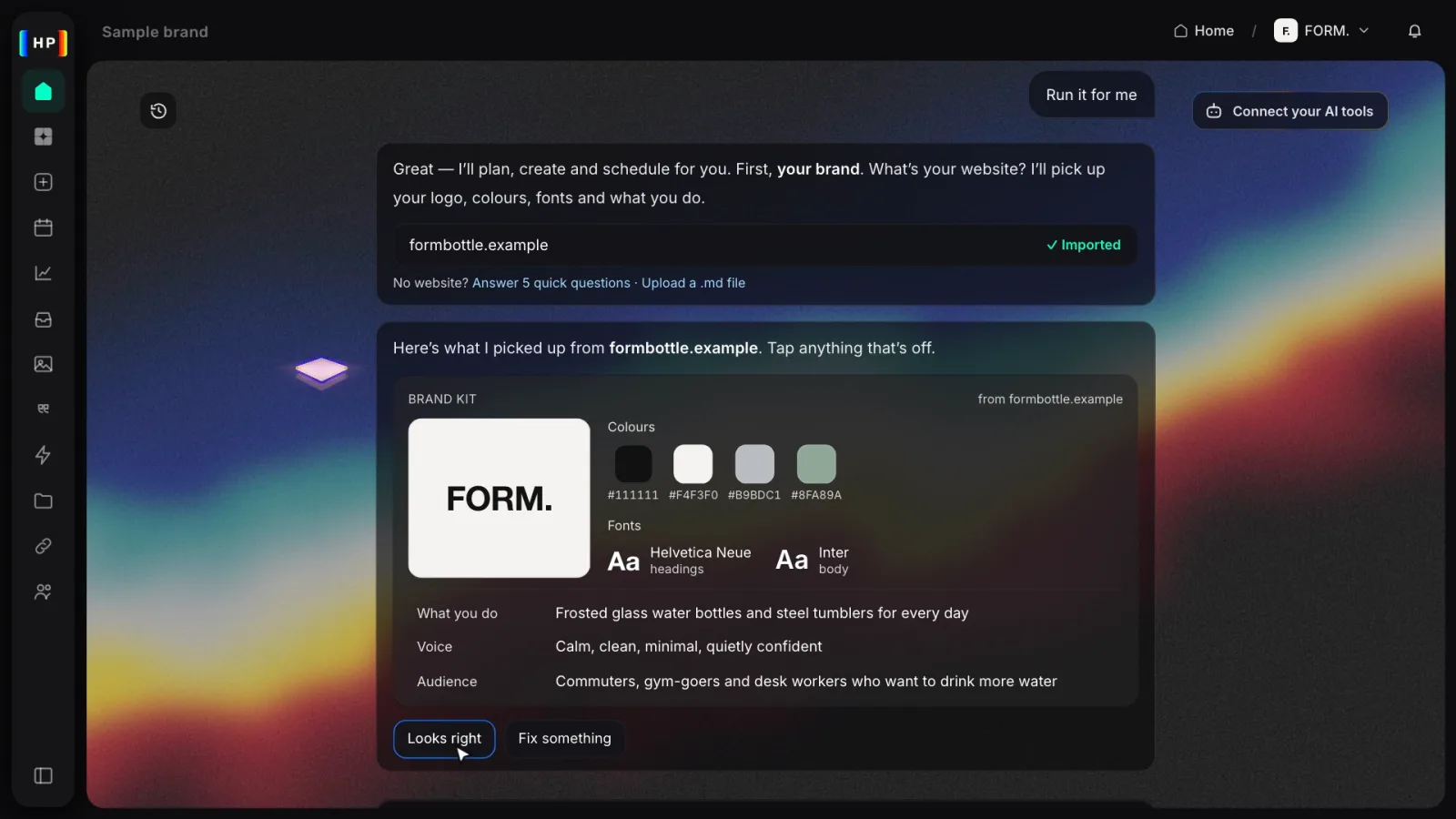Screen dimensions: 1456x819
Task: Click the FORM. logo thumbnail
Action: pyautogui.click(x=499, y=498)
